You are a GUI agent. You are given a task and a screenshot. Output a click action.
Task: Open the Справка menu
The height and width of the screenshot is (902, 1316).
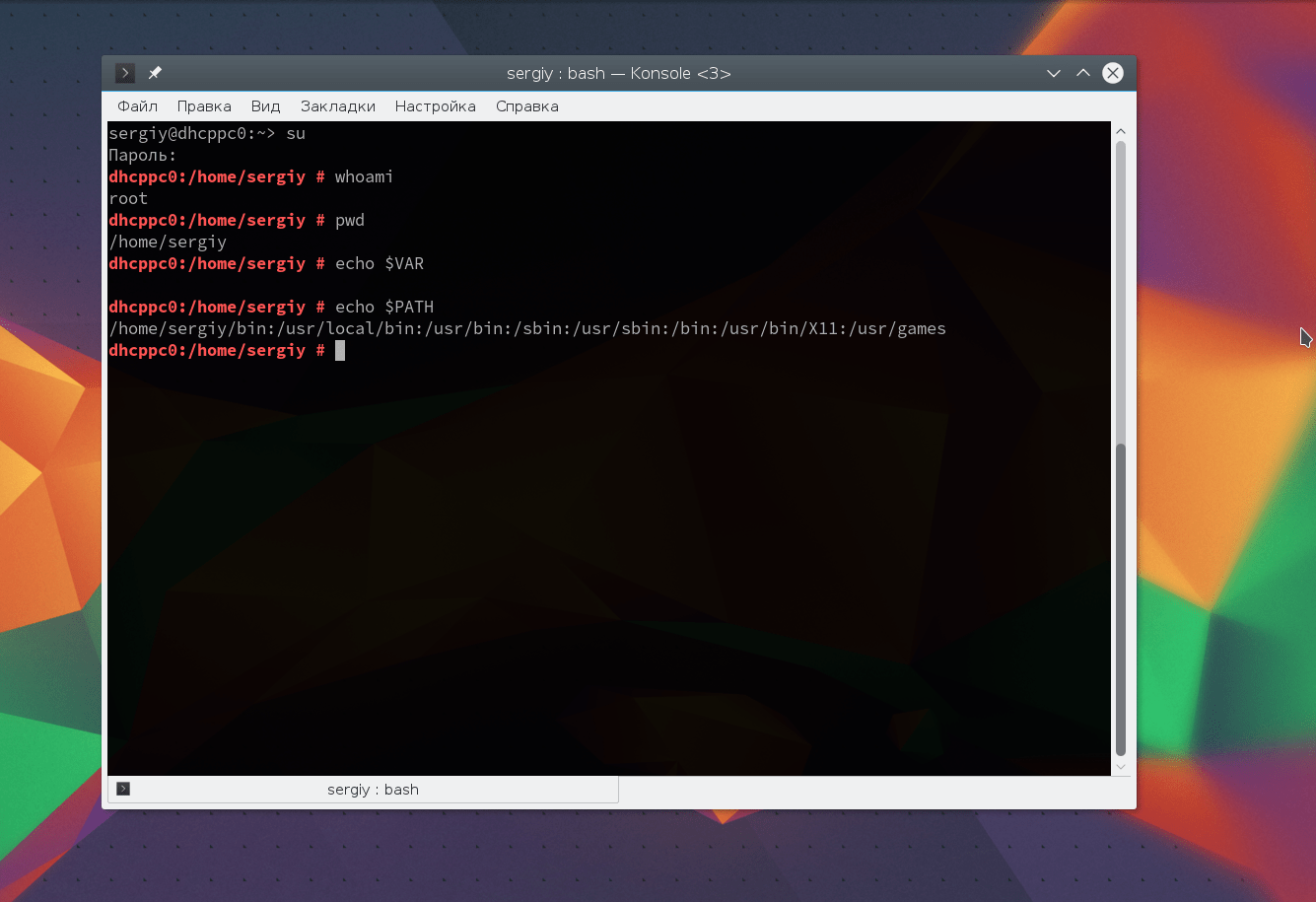pos(526,105)
